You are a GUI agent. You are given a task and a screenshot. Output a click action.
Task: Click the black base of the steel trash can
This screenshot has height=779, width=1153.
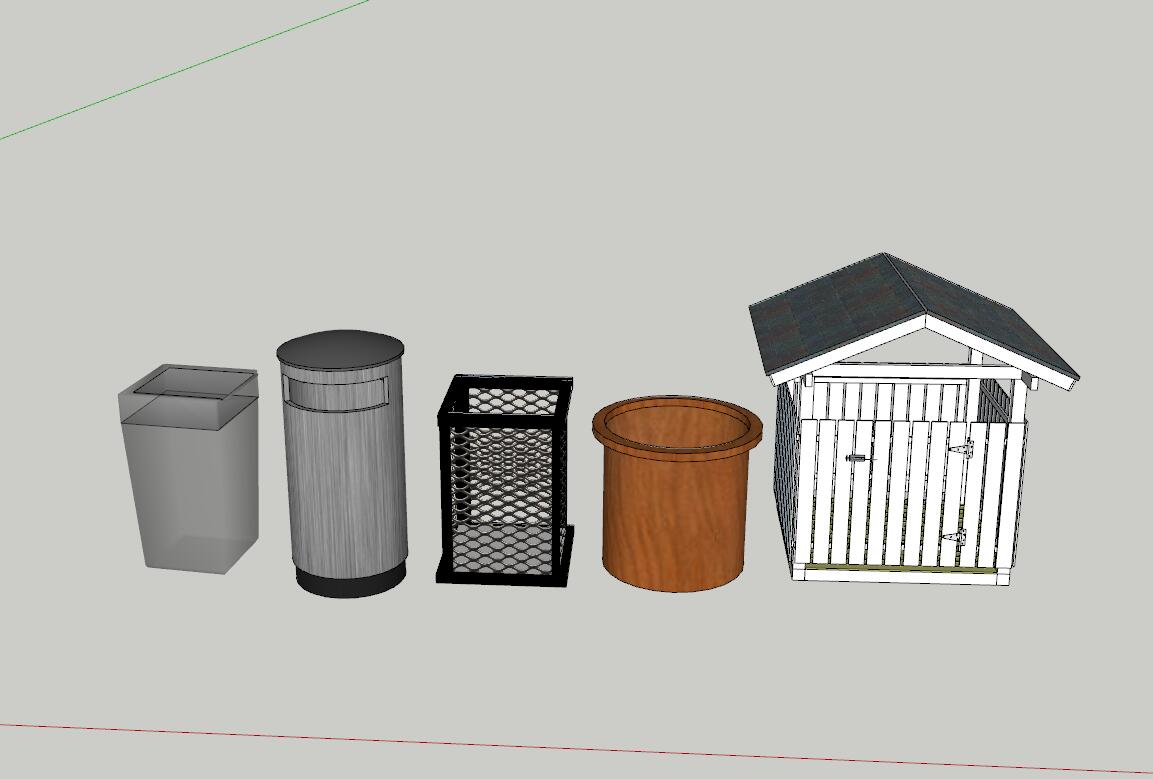[x=351, y=581]
